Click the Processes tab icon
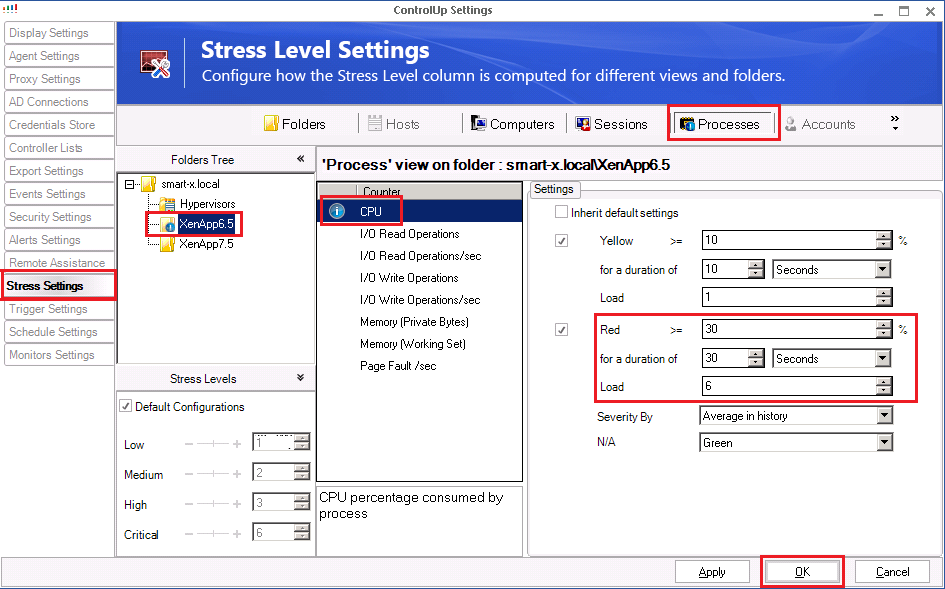The height and width of the screenshot is (589, 945). (x=687, y=124)
